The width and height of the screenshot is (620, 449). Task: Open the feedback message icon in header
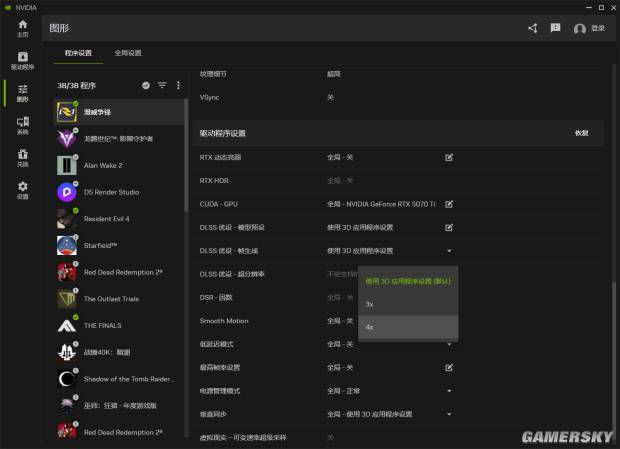tap(555, 28)
